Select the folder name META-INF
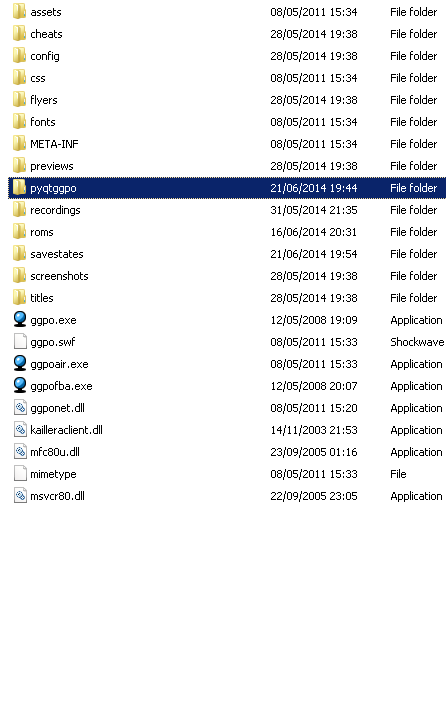Viewport: 446px width, 724px height. tap(54, 144)
